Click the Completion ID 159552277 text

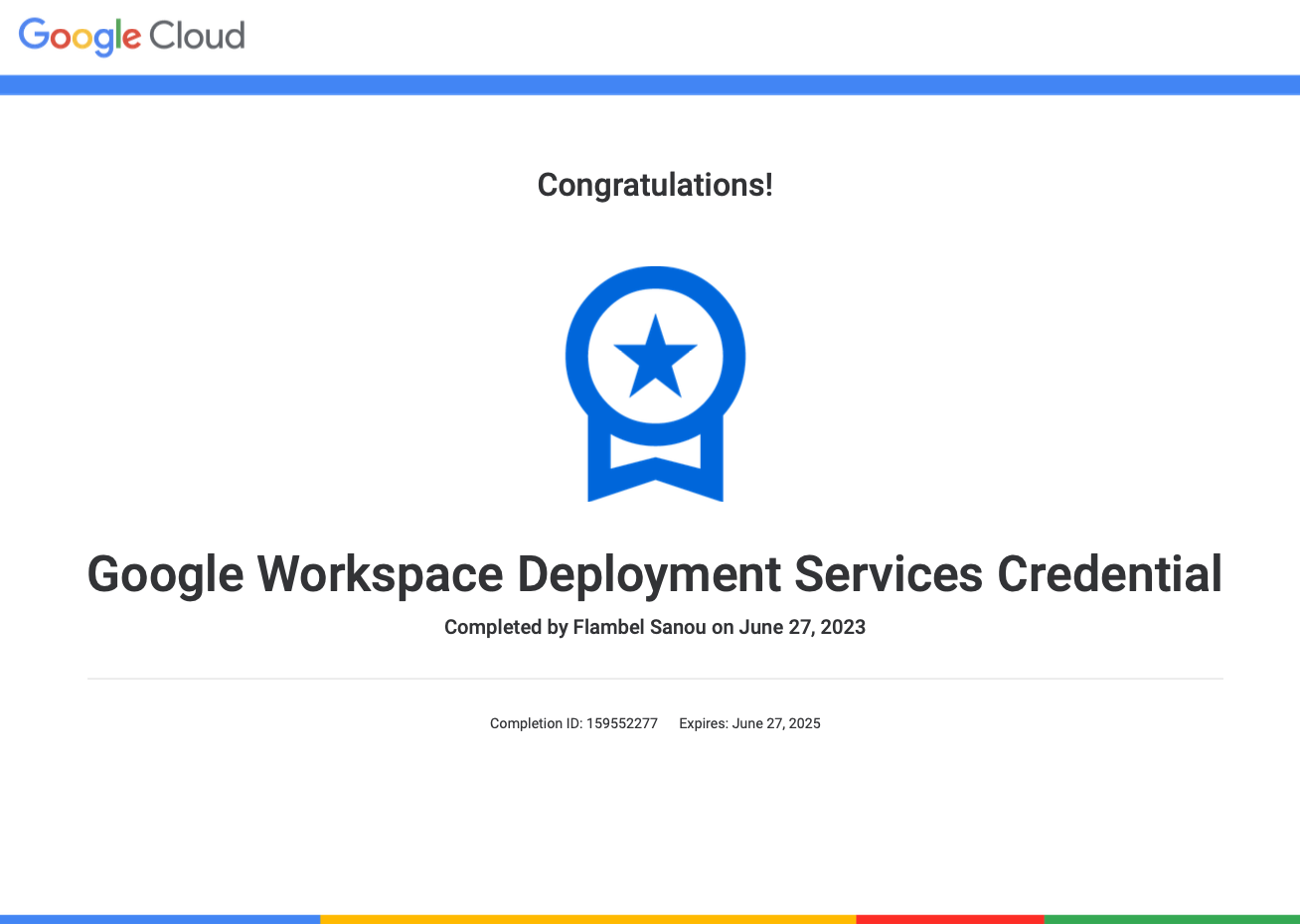pos(573,723)
